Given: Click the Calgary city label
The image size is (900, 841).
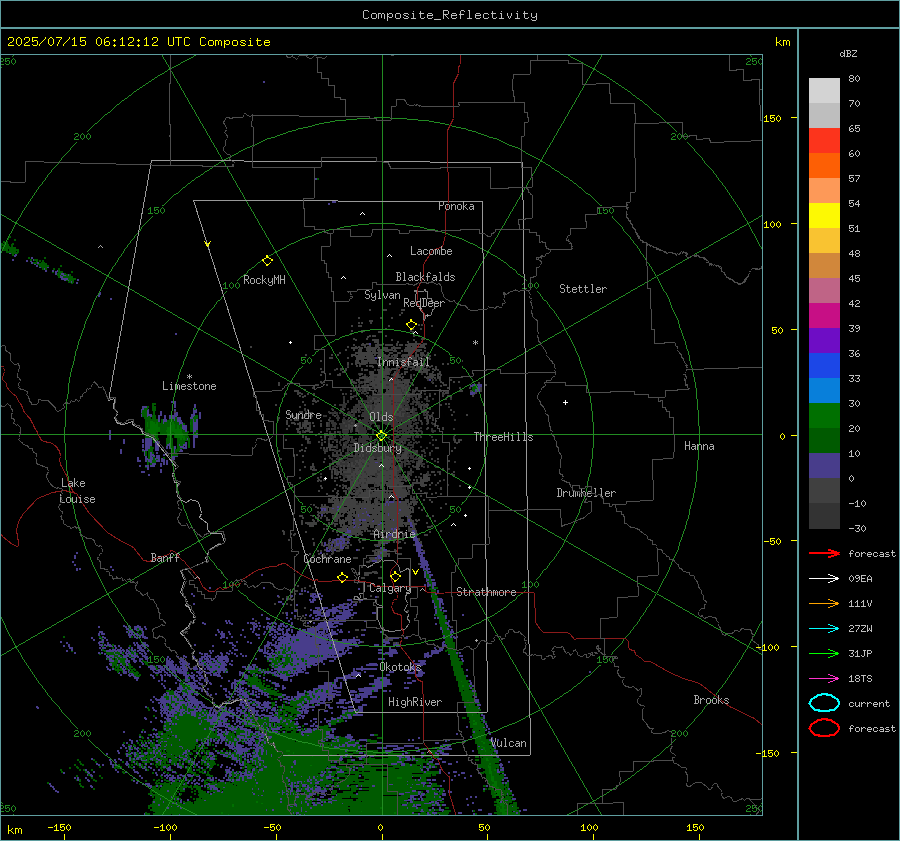Looking at the screenshot, I should [x=390, y=588].
